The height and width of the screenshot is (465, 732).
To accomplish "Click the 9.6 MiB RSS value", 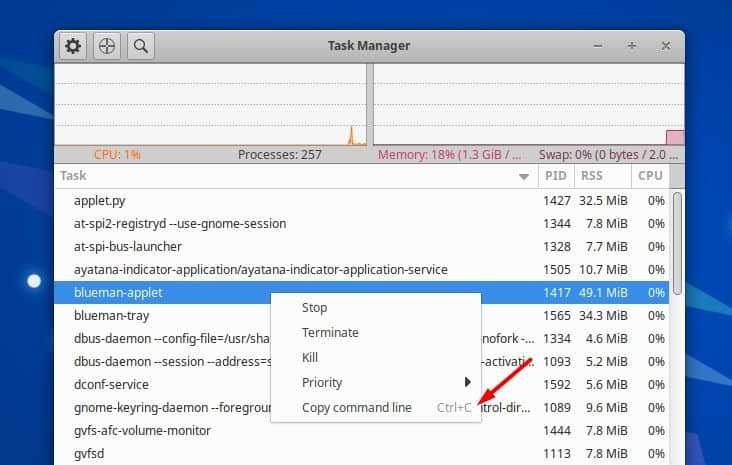I will (x=606, y=408).
